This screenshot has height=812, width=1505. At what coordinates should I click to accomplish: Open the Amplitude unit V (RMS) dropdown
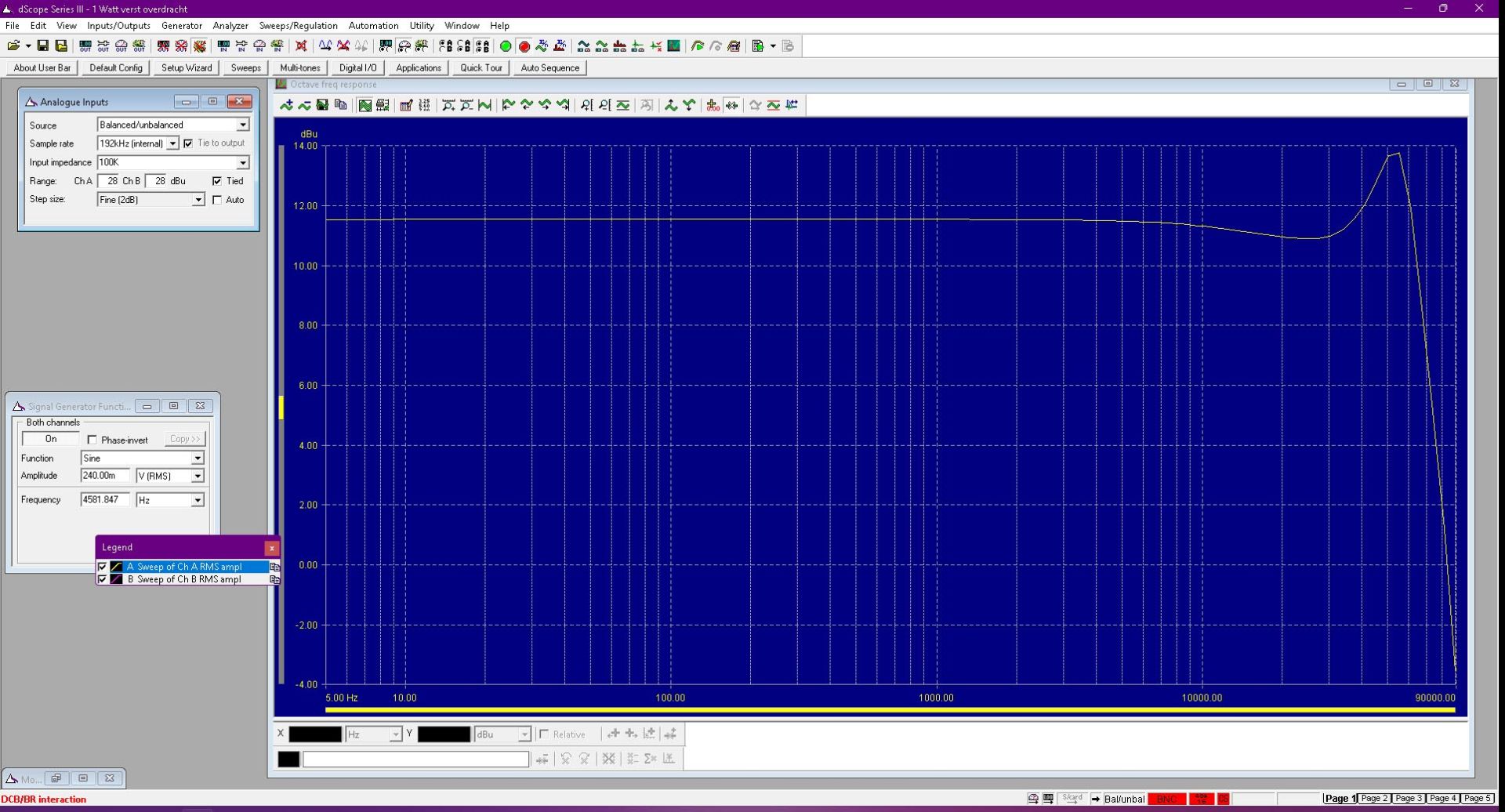[198, 476]
